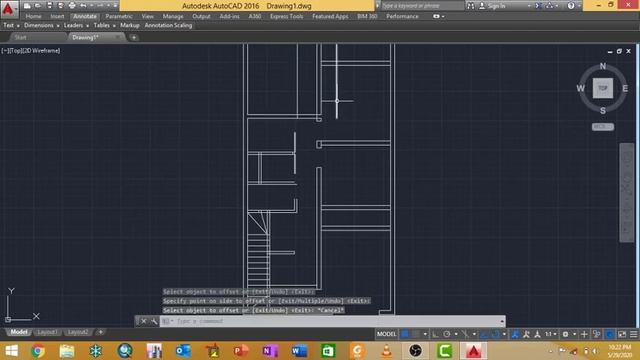Screen dimensions: 640x360
Task: Open Camtasia from the taskbar
Action: pyautogui.click(x=444, y=351)
